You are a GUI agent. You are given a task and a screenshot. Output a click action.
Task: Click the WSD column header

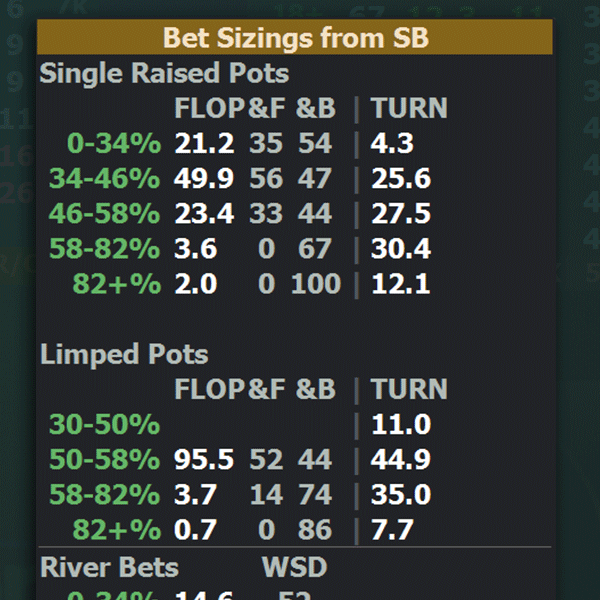294,567
